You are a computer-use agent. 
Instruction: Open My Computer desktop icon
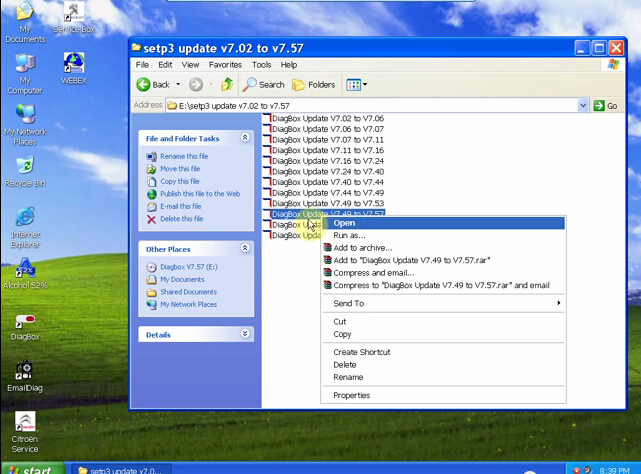tap(25, 74)
